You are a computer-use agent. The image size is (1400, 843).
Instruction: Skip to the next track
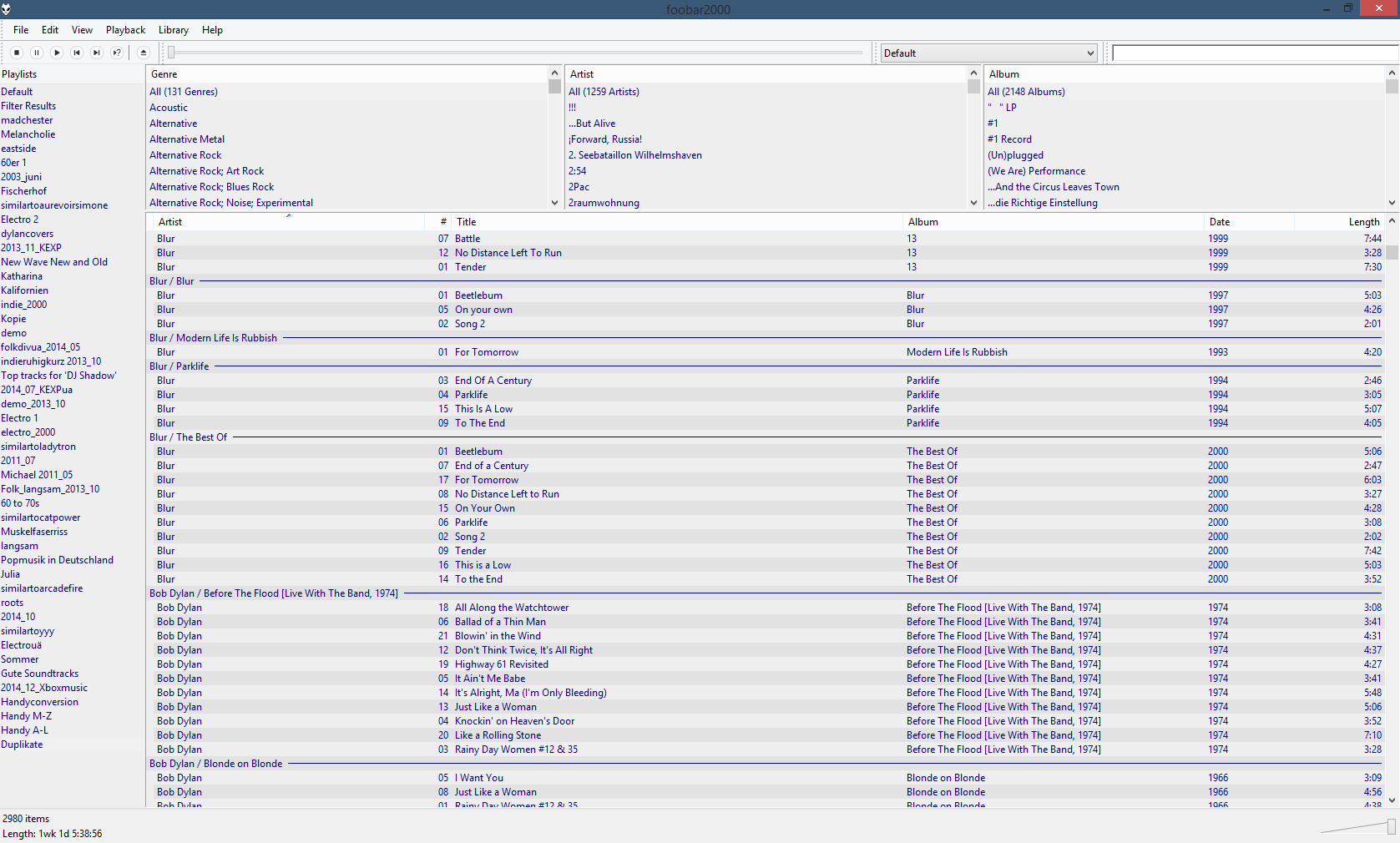(x=97, y=53)
